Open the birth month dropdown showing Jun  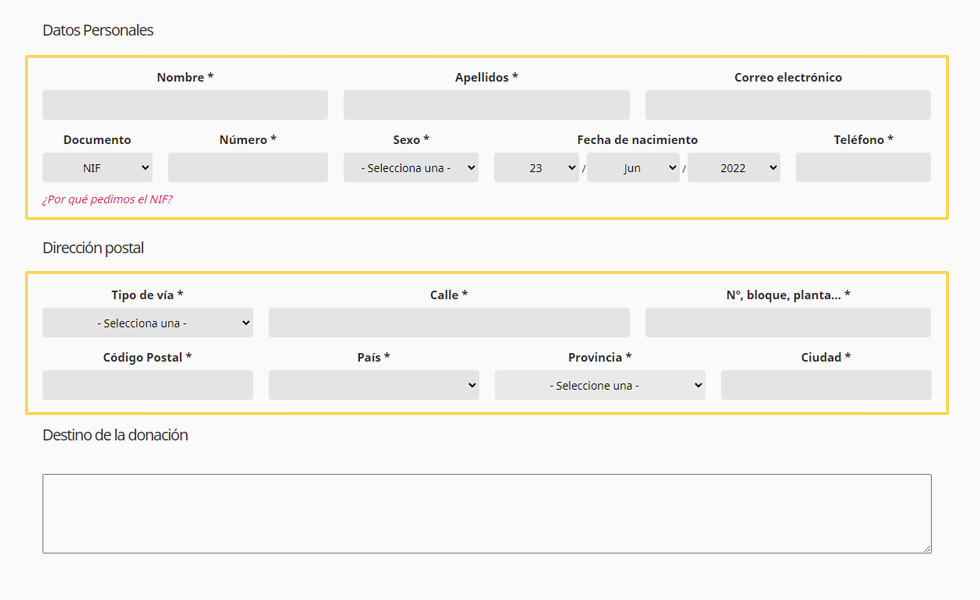tap(633, 168)
